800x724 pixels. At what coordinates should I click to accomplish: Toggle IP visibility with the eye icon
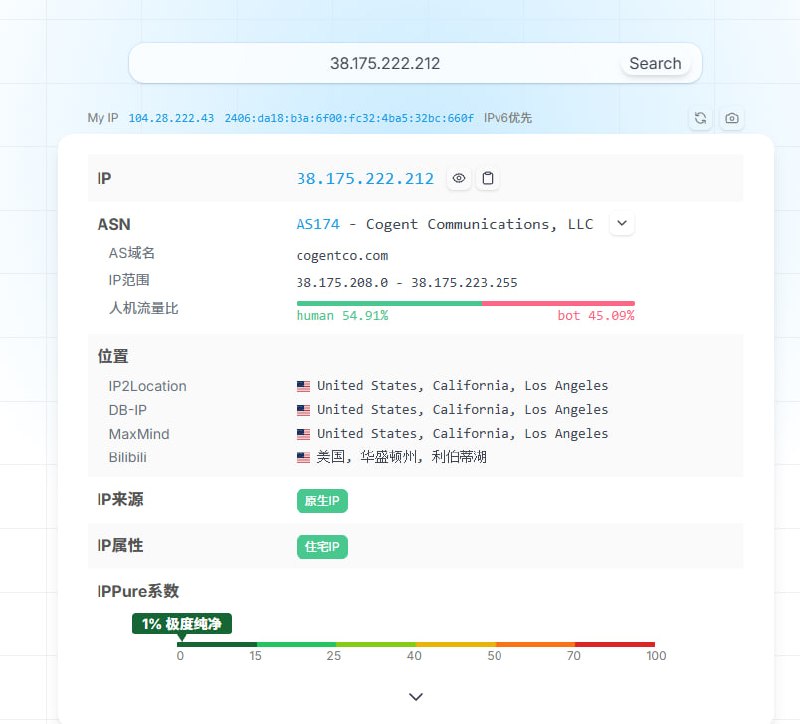[x=459, y=179]
